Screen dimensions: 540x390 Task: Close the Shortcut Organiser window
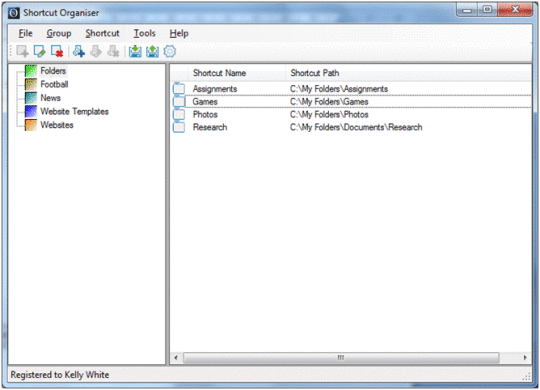coord(515,10)
